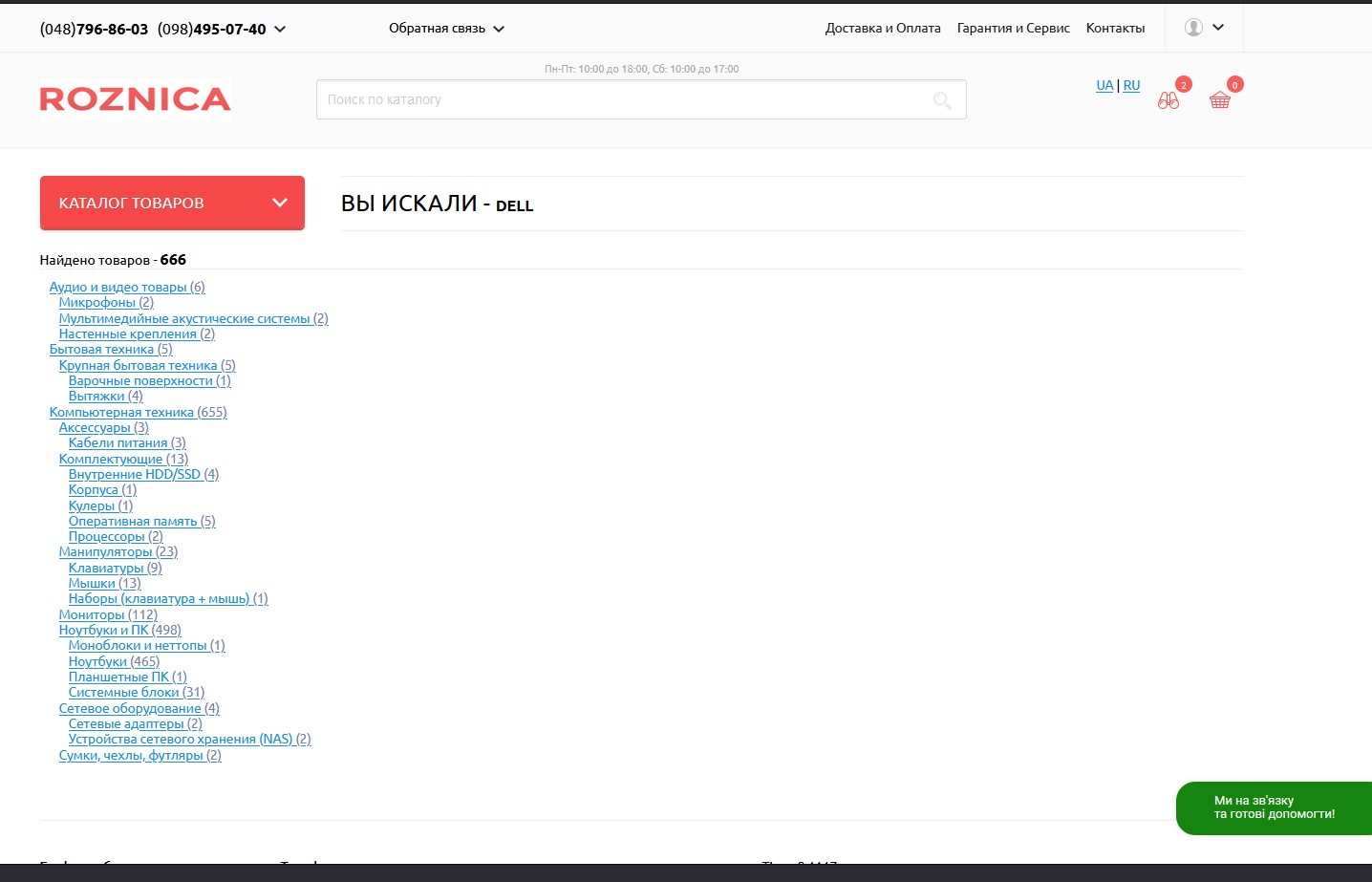Open the Контакты page
The height and width of the screenshot is (882, 1372).
[1115, 29]
